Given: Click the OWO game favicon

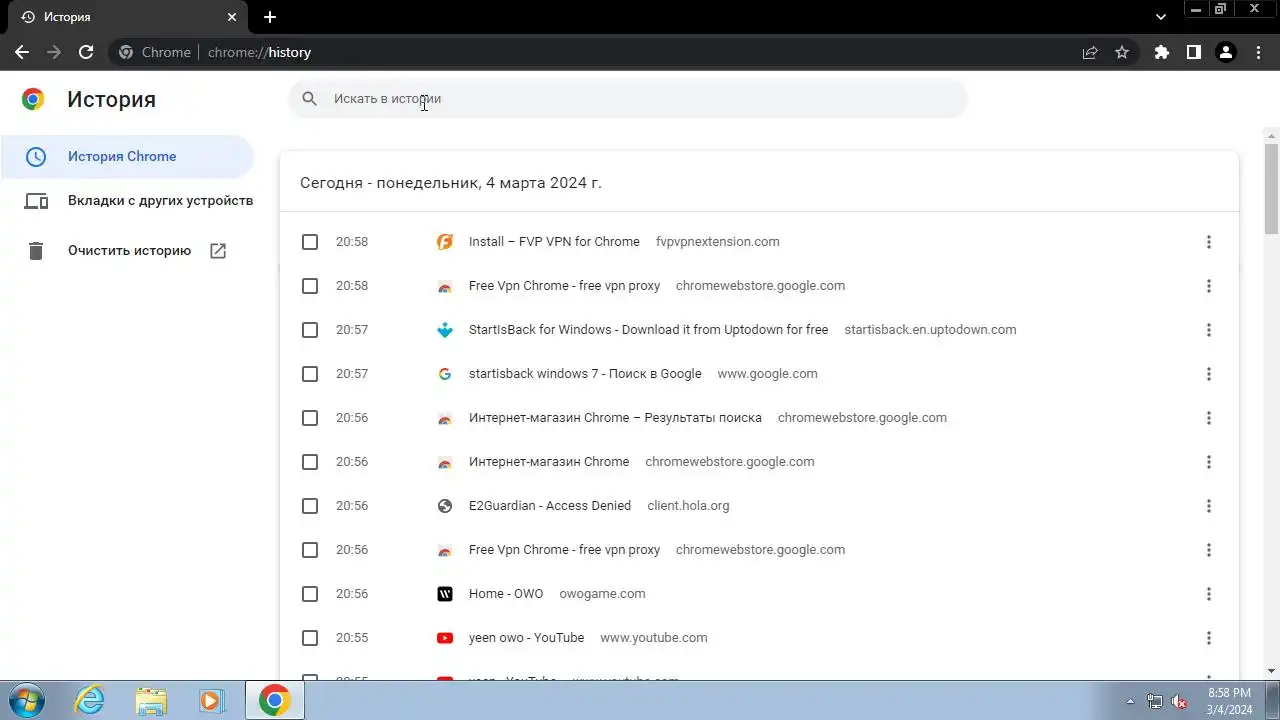Looking at the screenshot, I should [445, 594].
